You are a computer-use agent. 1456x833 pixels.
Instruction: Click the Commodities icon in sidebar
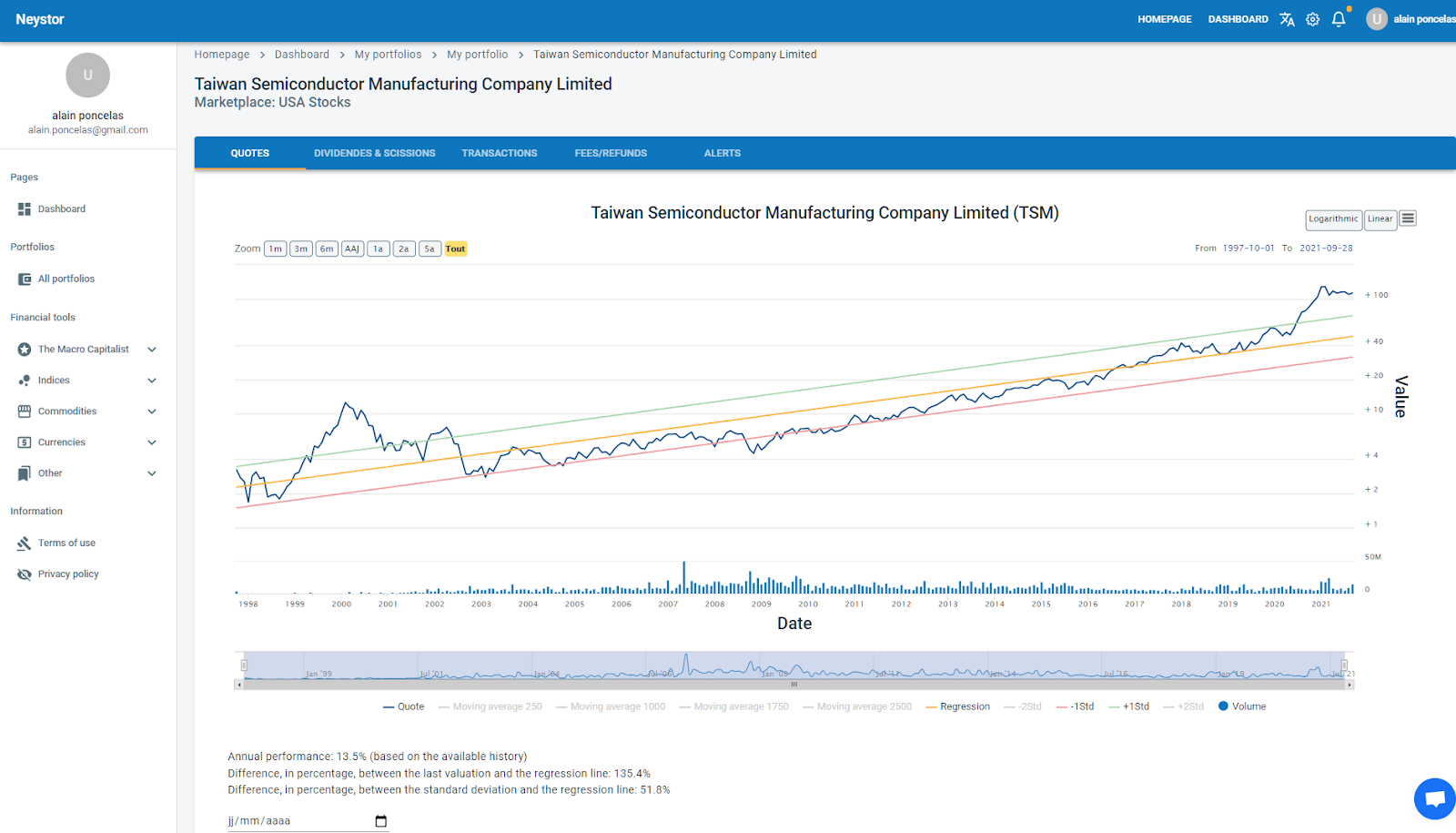coord(25,411)
